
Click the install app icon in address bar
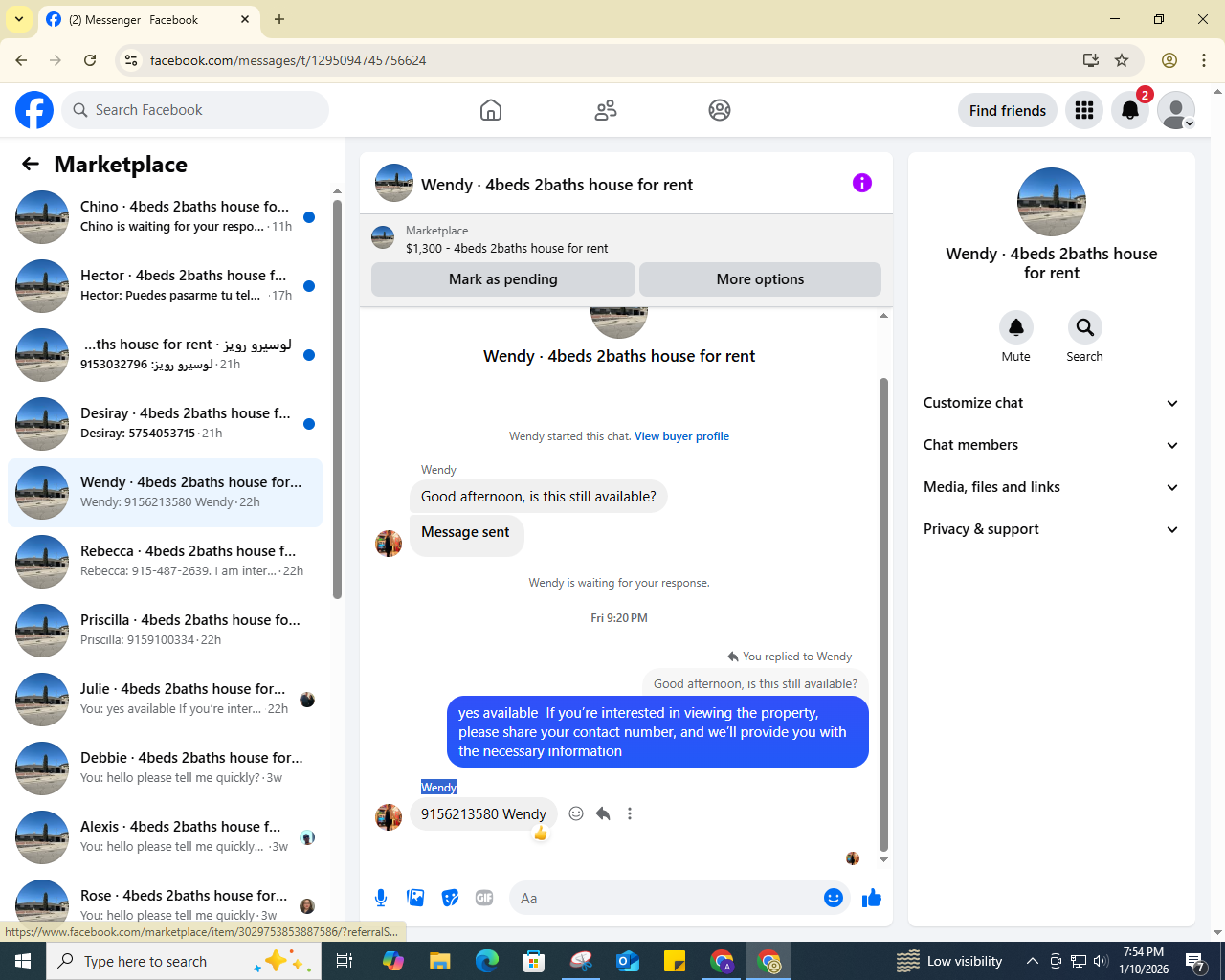[1090, 60]
